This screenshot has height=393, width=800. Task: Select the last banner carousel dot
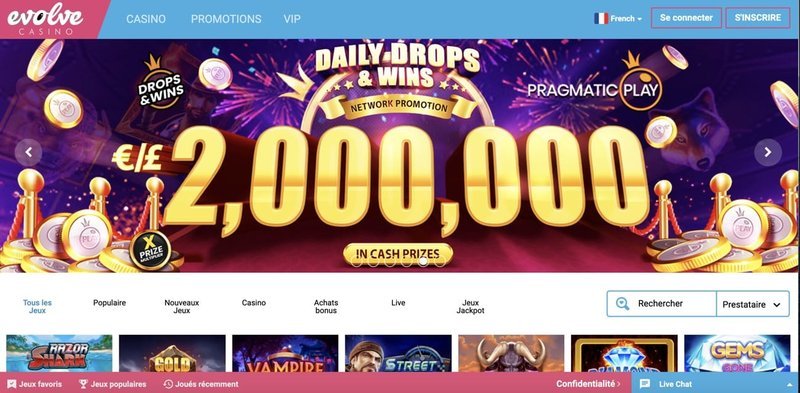[x=440, y=262]
